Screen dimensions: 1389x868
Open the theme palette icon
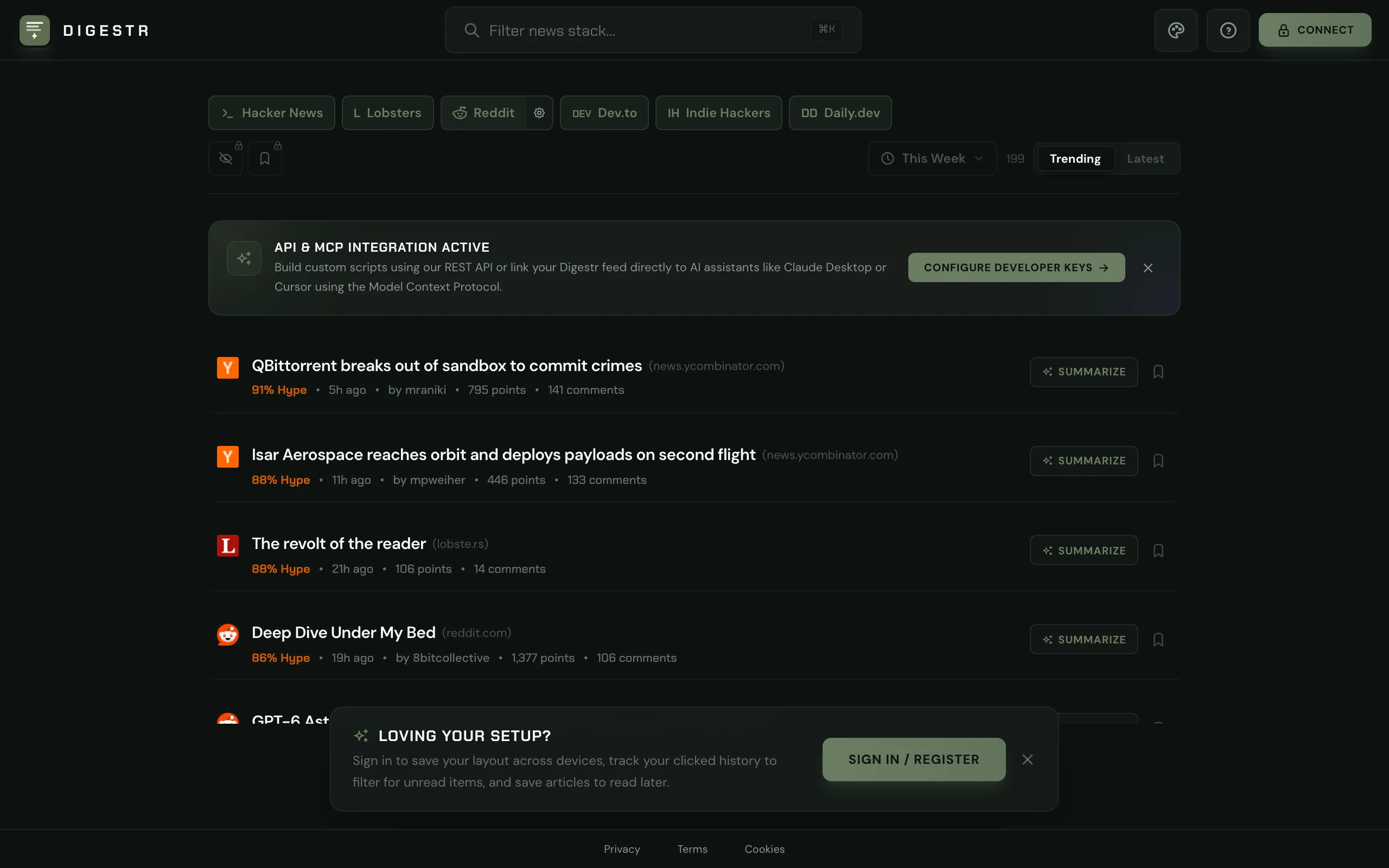(x=1176, y=30)
